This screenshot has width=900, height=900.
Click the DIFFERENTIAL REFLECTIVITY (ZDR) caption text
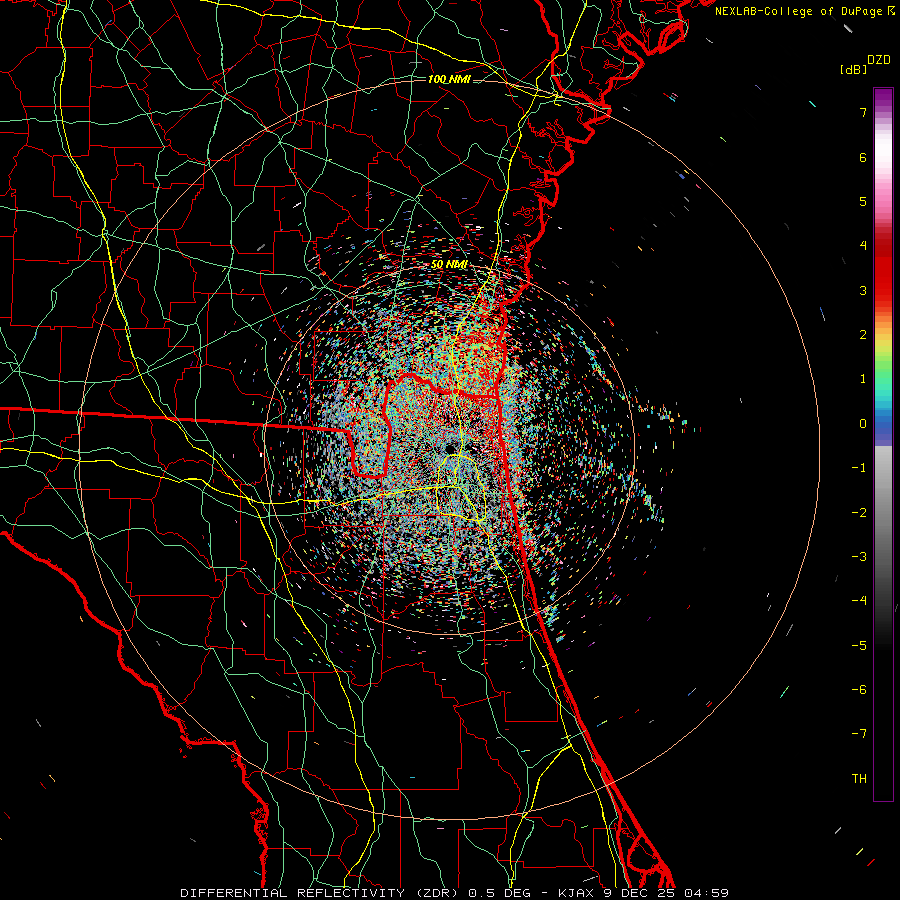pyautogui.click(x=321, y=893)
